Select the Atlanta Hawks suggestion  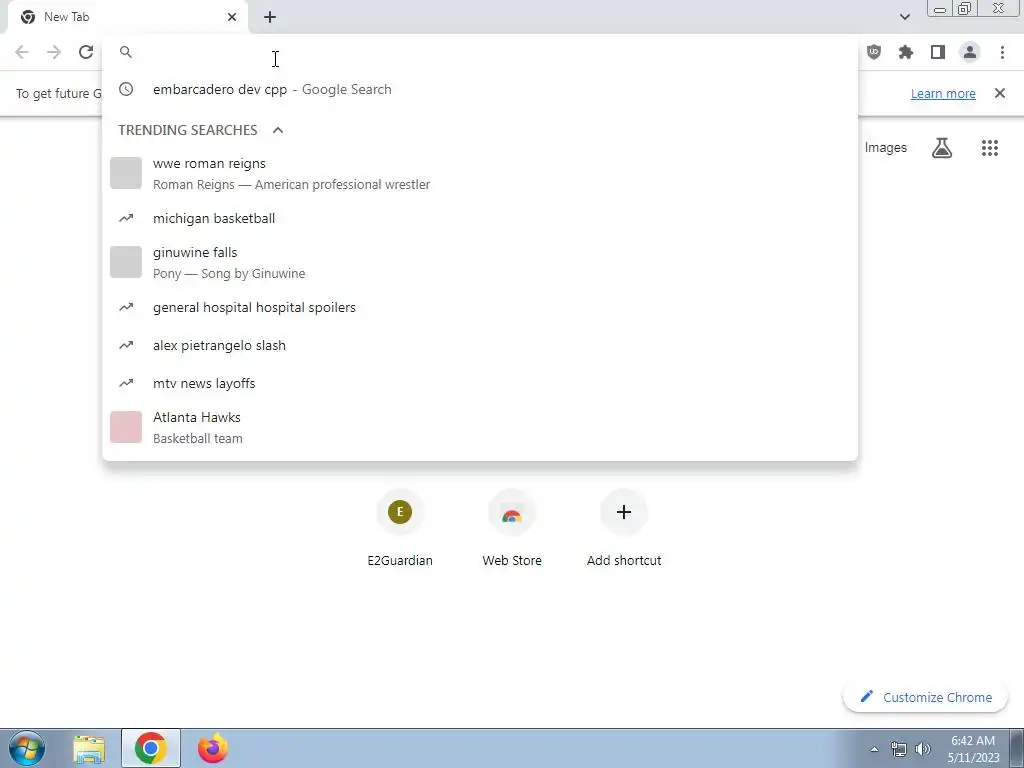coord(480,427)
